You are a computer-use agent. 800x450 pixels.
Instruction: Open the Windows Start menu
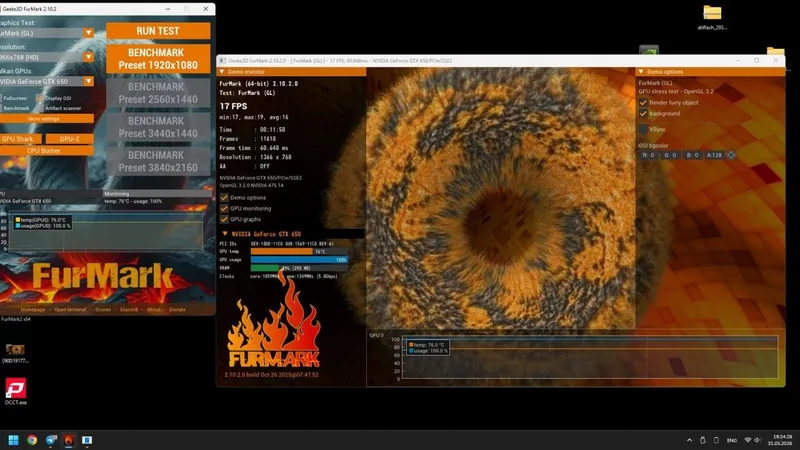pyautogui.click(x=14, y=440)
